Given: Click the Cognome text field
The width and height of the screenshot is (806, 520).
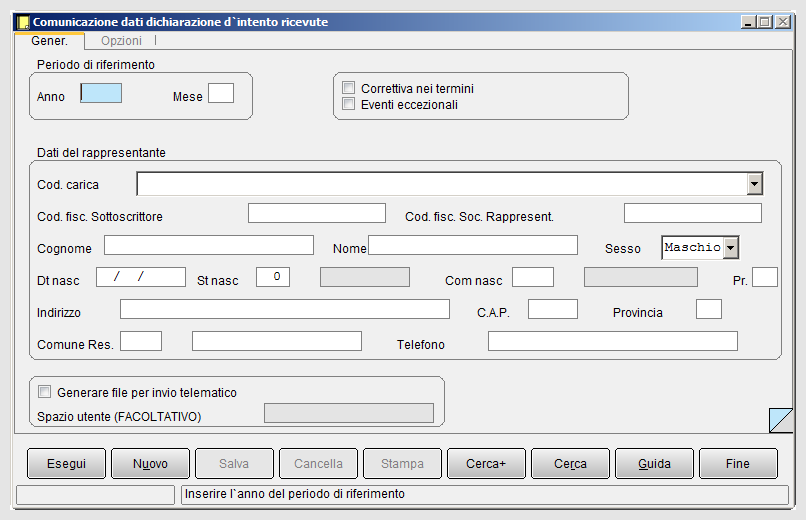Looking at the screenshot, I should click(209, 245).
